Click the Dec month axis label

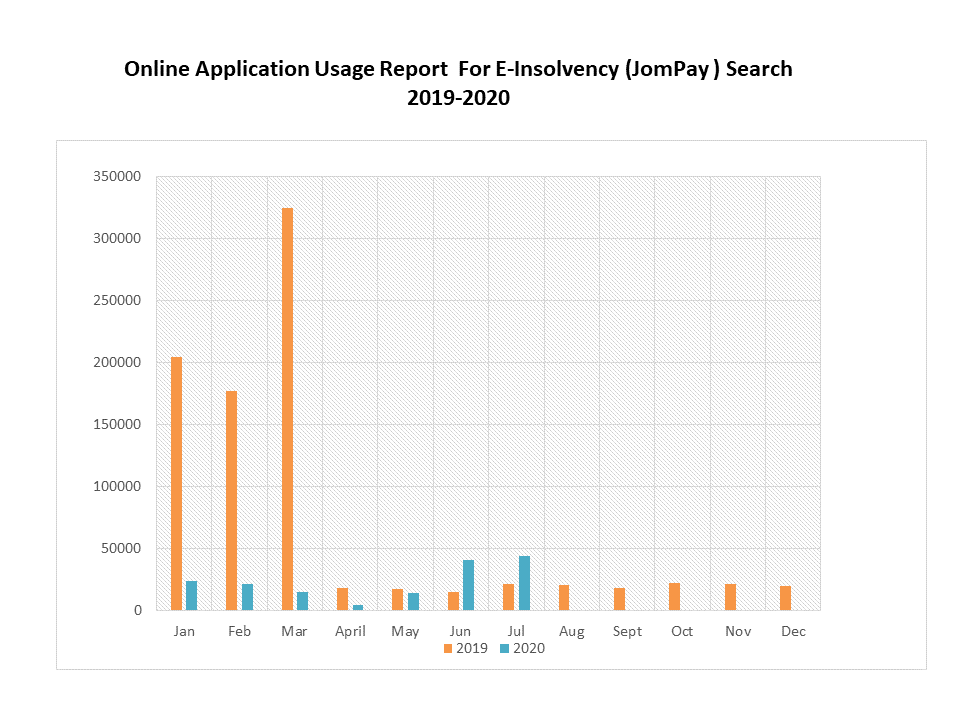click(x=793, y=631)
